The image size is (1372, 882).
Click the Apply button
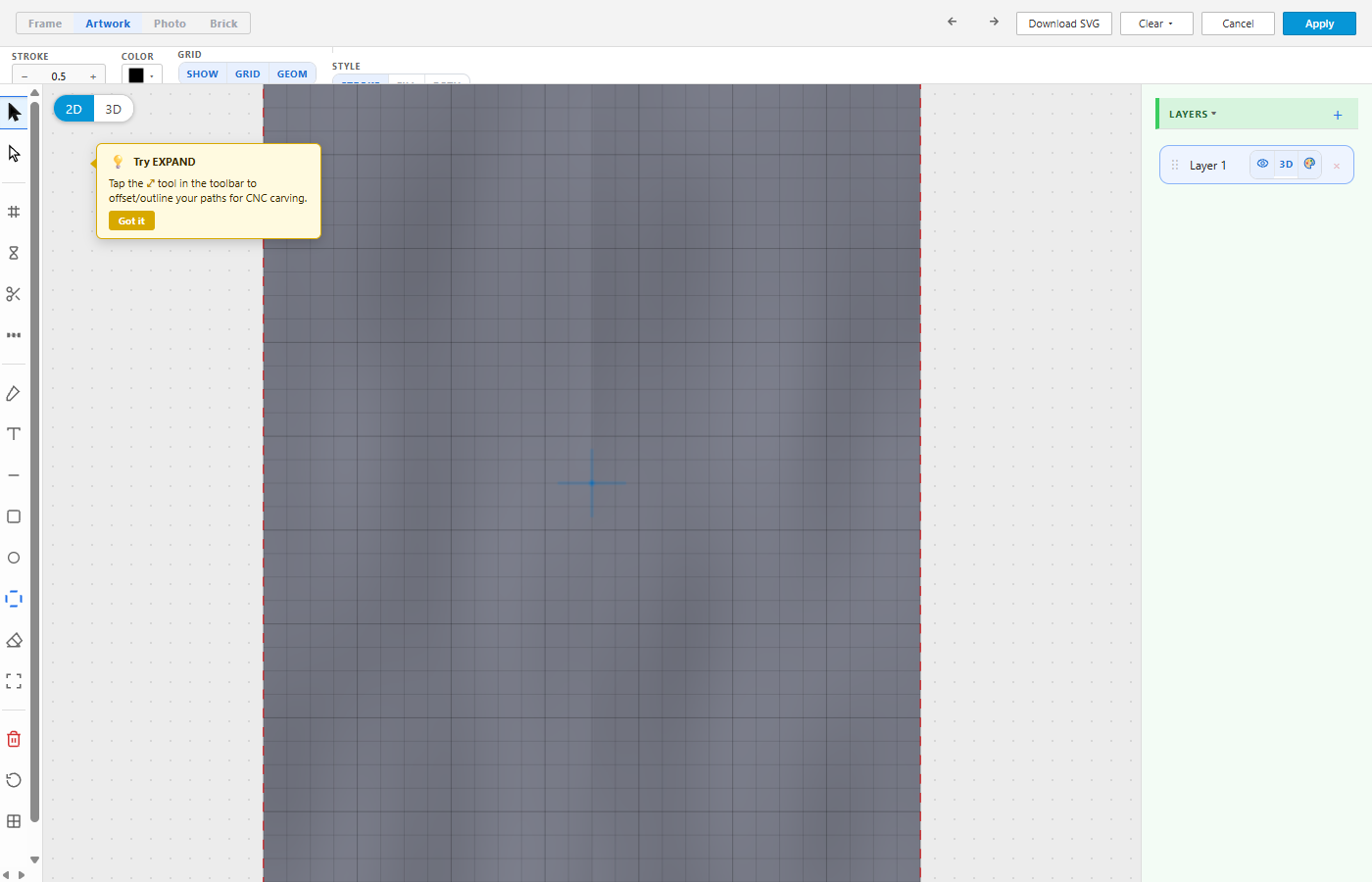(1319, 24)
